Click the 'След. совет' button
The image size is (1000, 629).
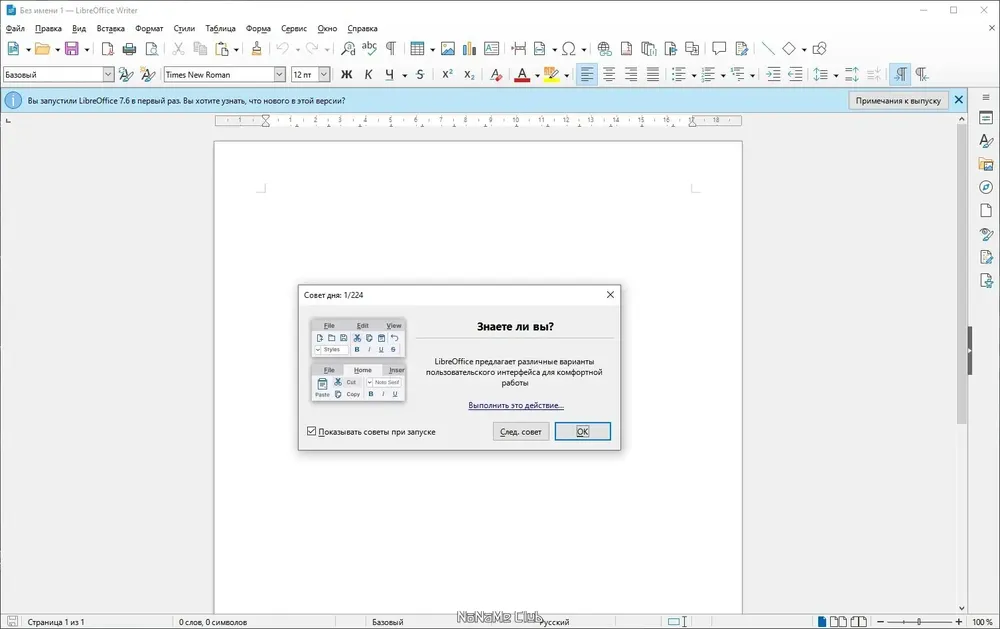coord(520,432)
